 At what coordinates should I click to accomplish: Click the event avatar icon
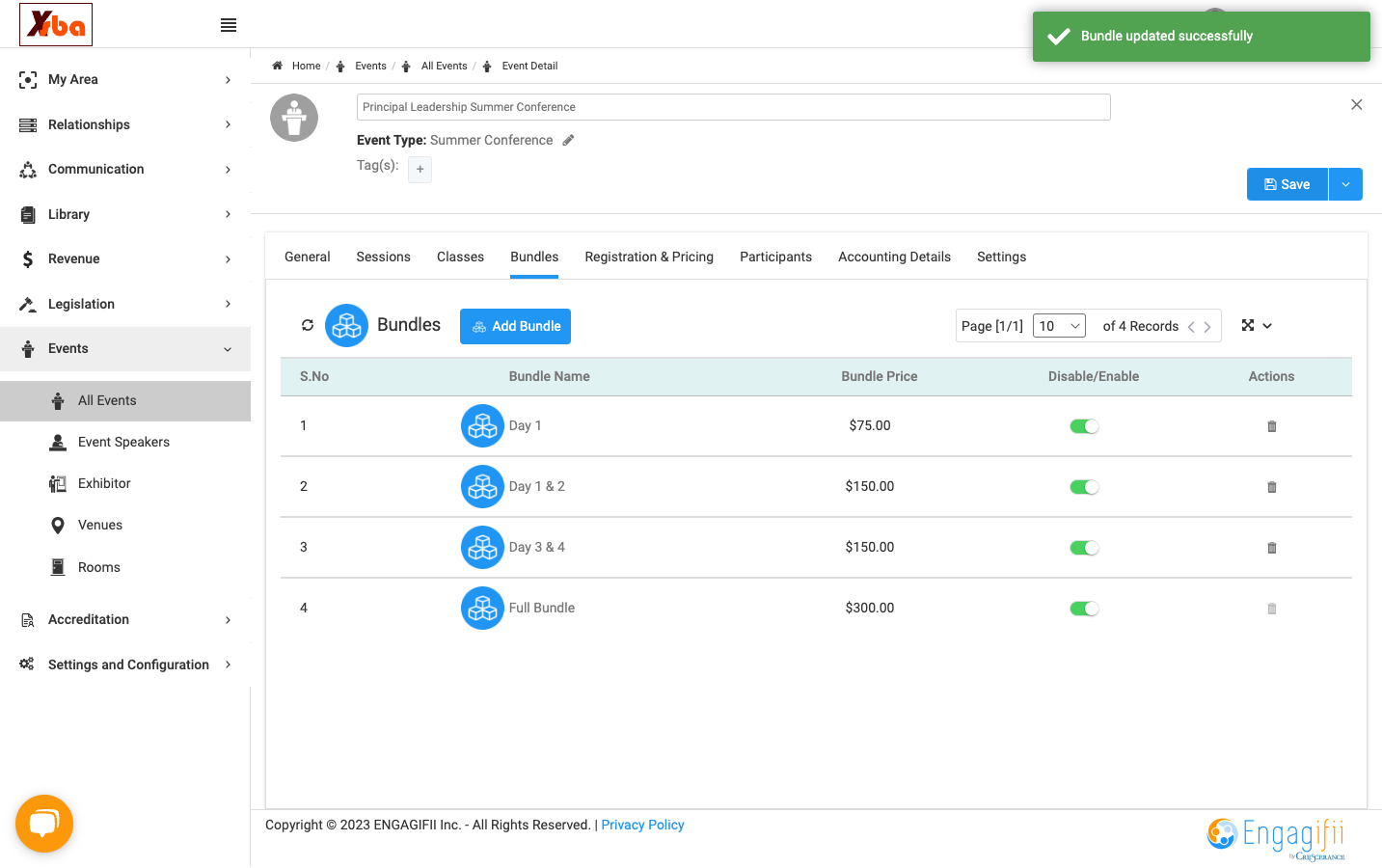point(294,118)
